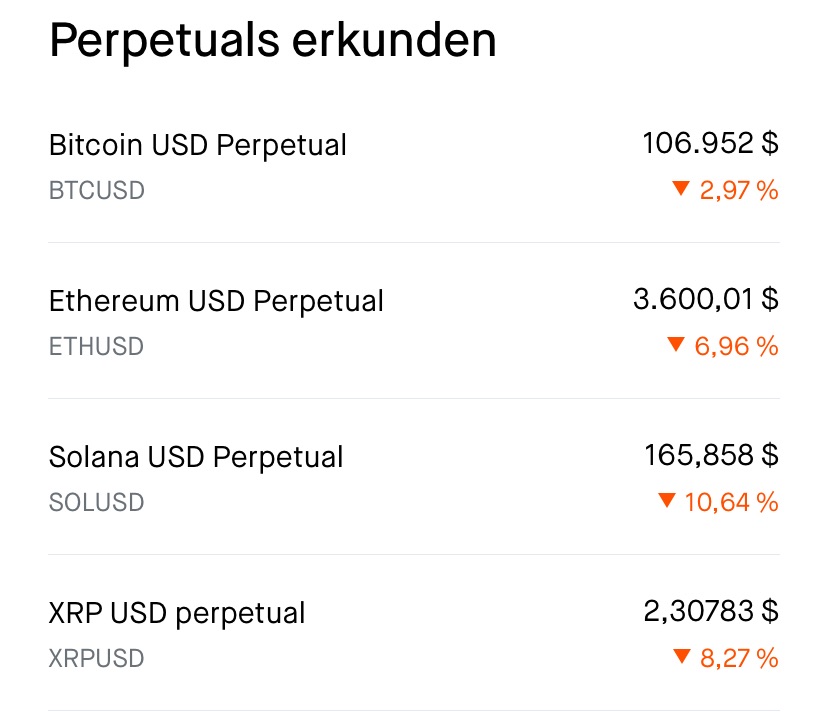Open the Ethereum USD Perpetual listing
The image size is (828, 712).
pos(216,301)
